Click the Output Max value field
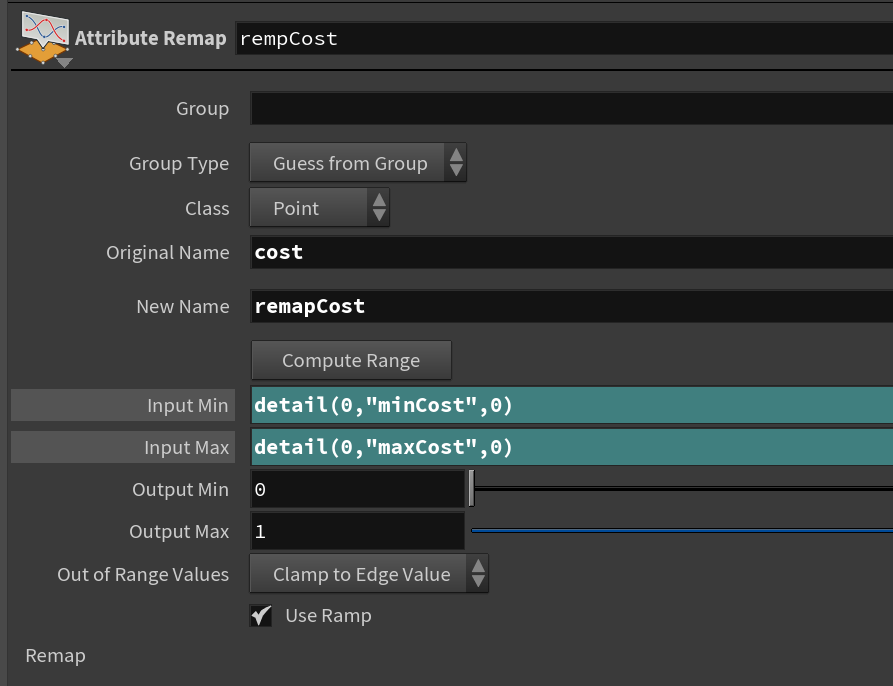The width and height of the screenshot is (893, 686). pyautogui.click(x=358, y=532)
